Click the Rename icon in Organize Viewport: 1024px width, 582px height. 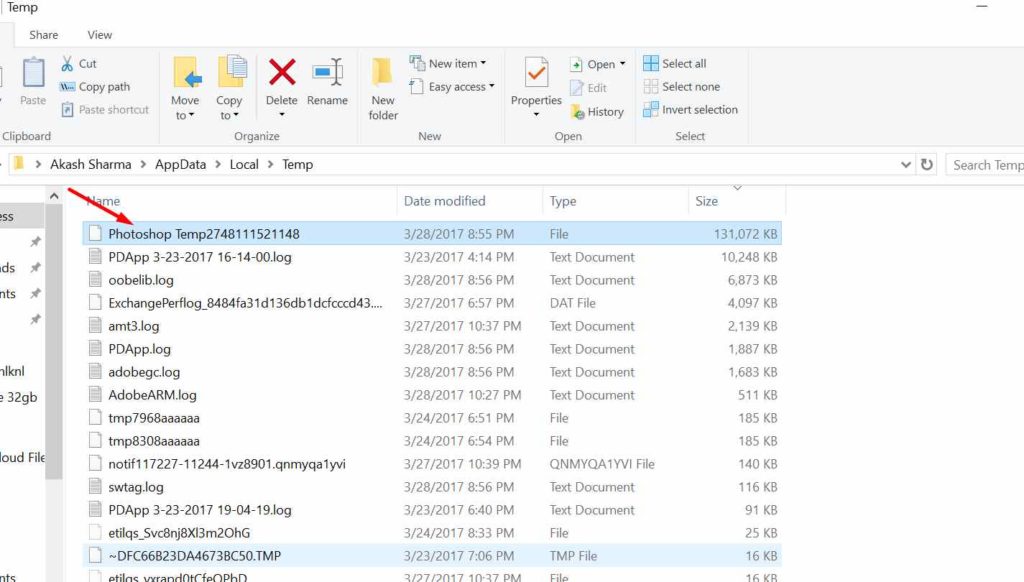(x=328, y=73)
